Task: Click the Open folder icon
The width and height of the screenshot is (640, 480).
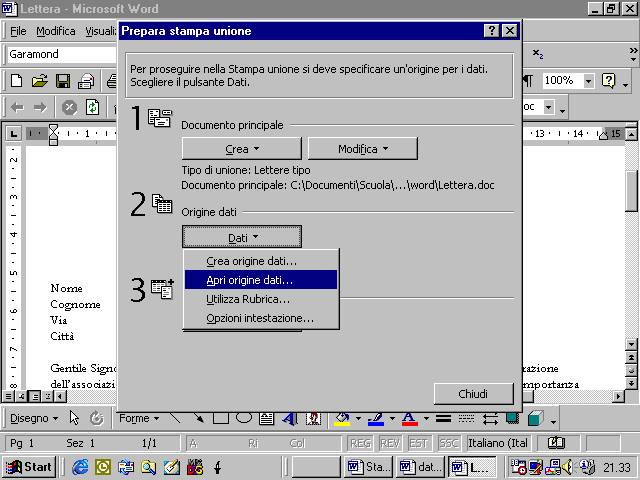Action: (x=40, y=80)
